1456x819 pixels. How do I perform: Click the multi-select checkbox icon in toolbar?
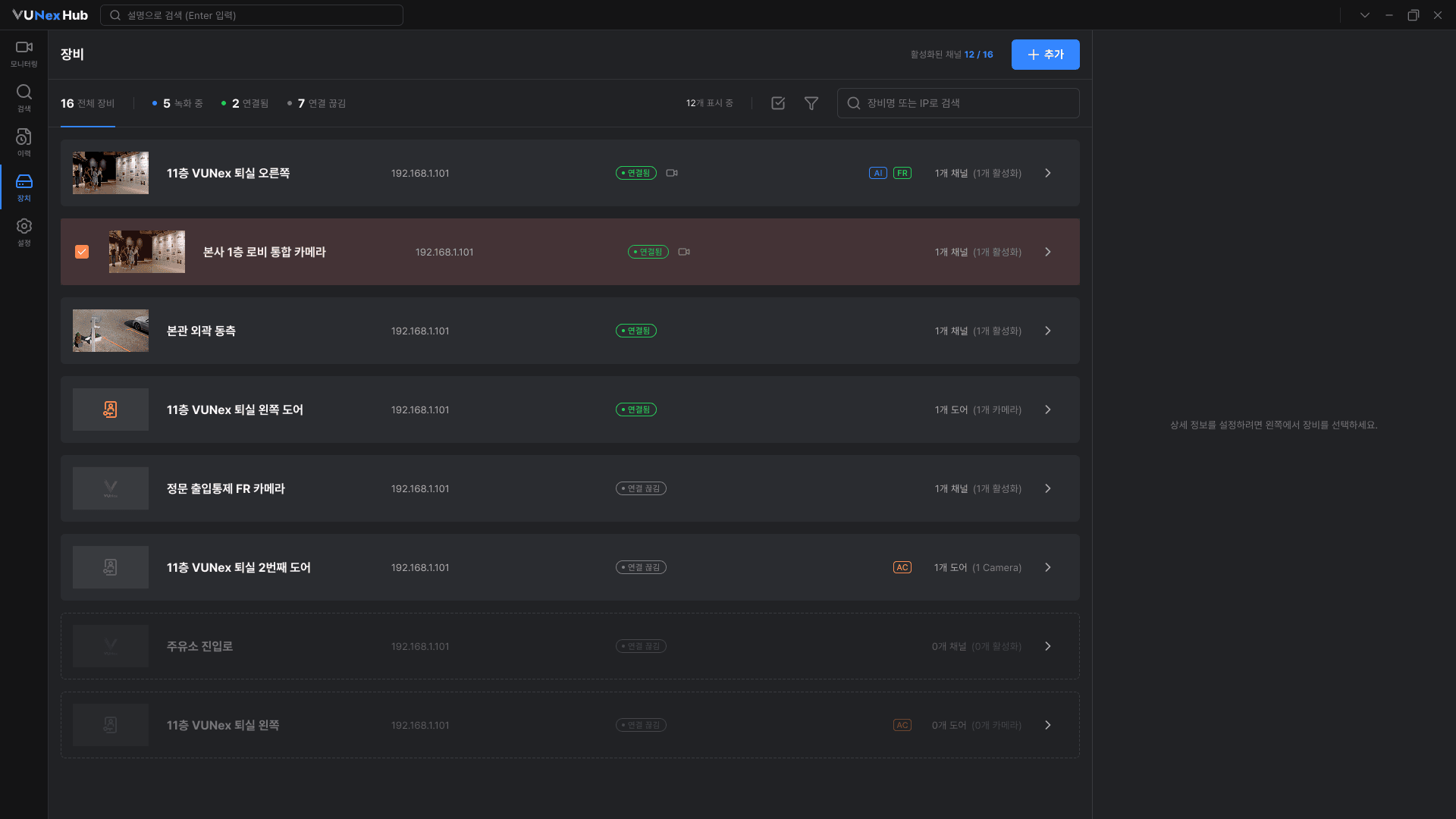(778, 103)
